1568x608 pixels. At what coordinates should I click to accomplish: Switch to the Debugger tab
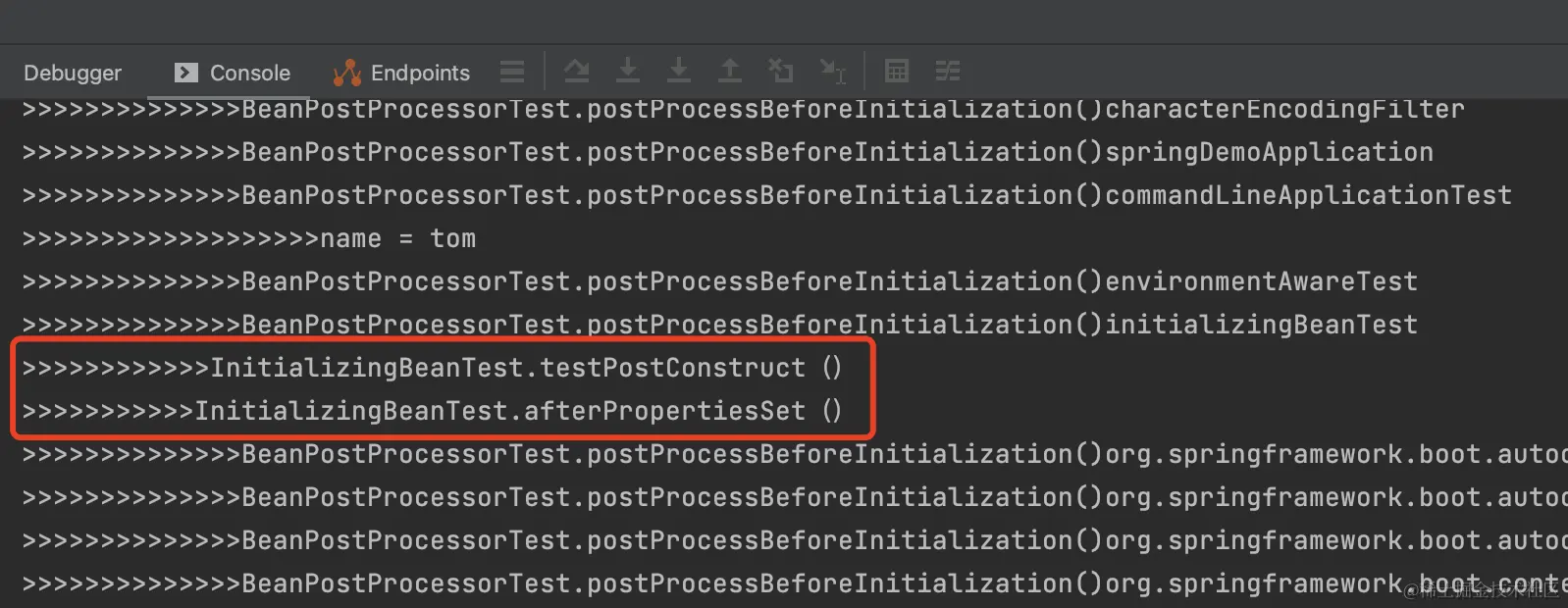pos(73,73)
